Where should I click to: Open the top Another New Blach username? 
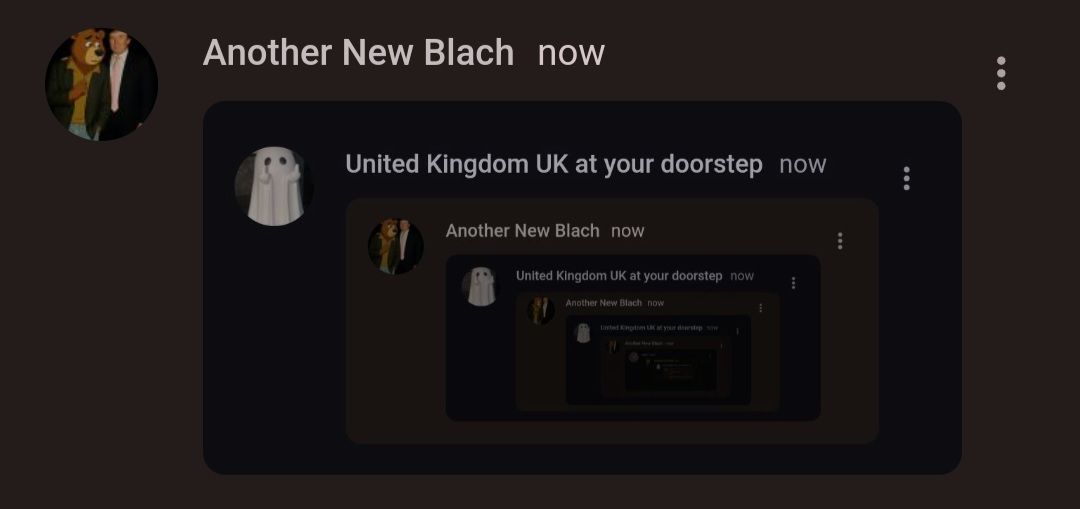click(358, 52)
